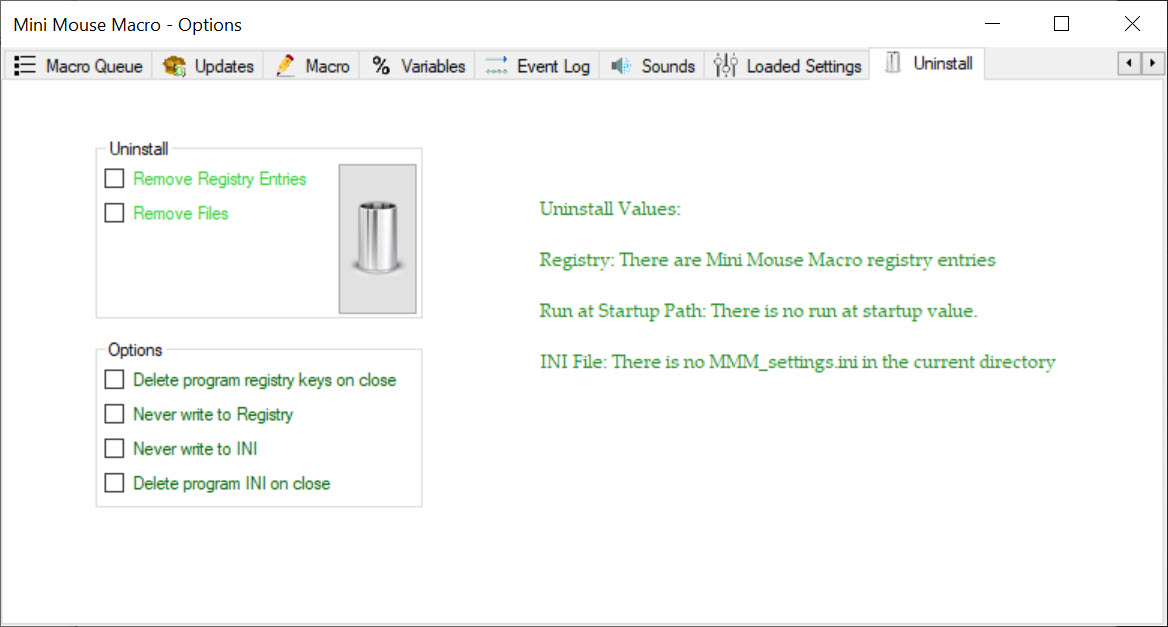Toggle Delete program registry keys on close
The image size is (1168, 627).
(x=114, y=380)
